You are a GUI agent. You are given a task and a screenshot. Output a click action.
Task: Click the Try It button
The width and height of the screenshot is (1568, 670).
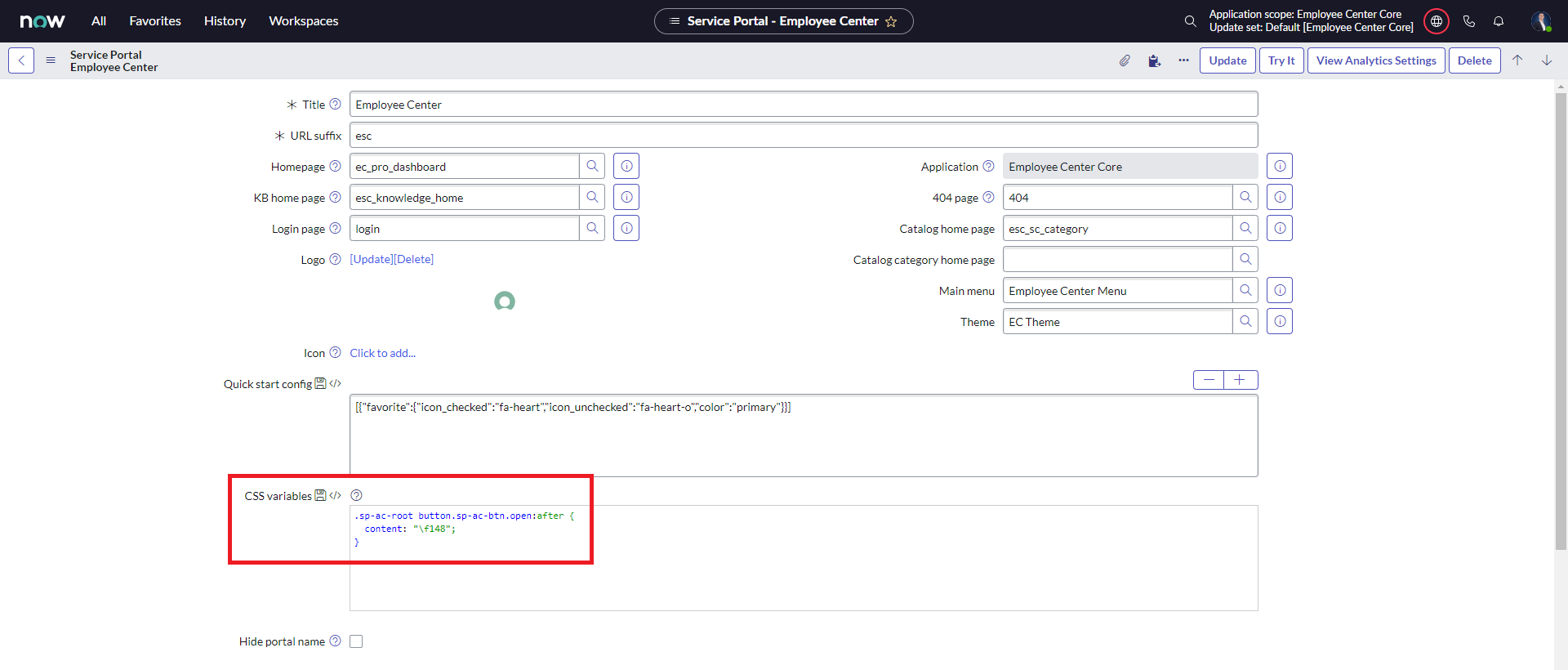[x=1281, y=60]
